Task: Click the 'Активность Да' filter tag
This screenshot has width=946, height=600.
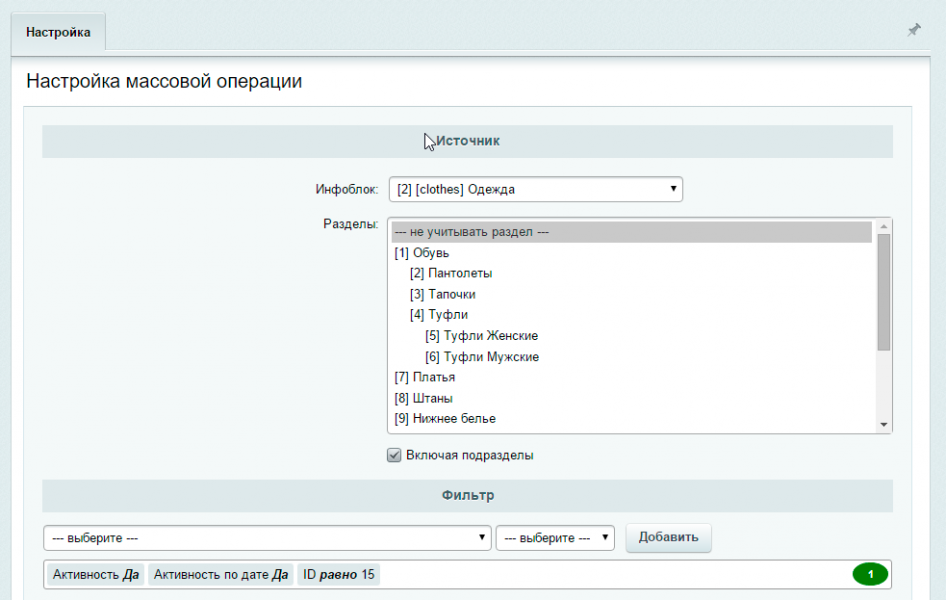Action: pos(96,575)
